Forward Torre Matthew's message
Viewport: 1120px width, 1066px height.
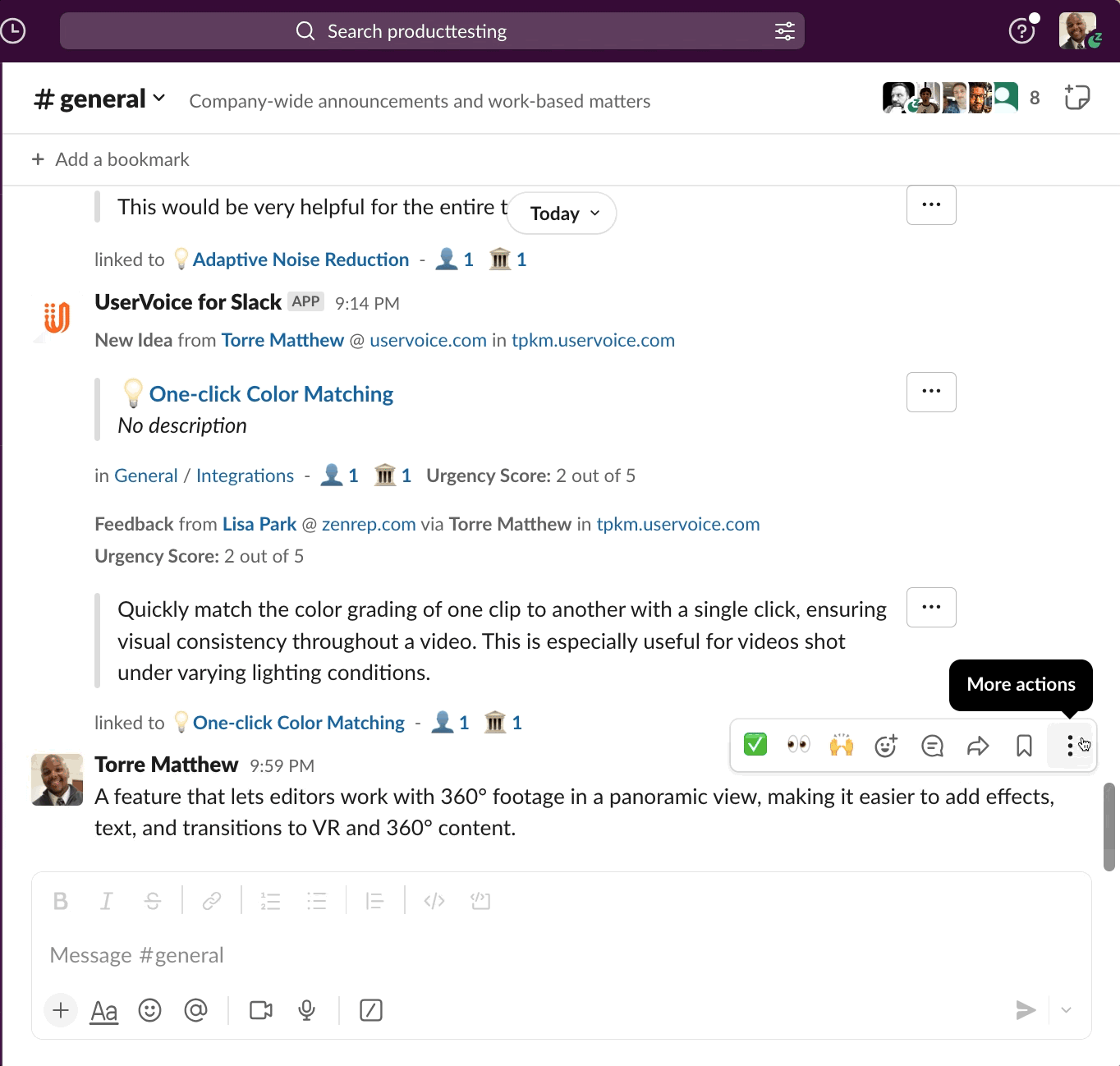pos(978,745)
